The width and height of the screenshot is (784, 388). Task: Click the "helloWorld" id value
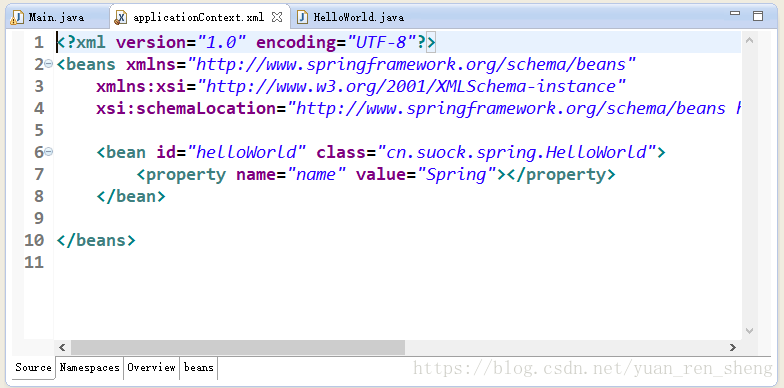click(x=246, y=152)
